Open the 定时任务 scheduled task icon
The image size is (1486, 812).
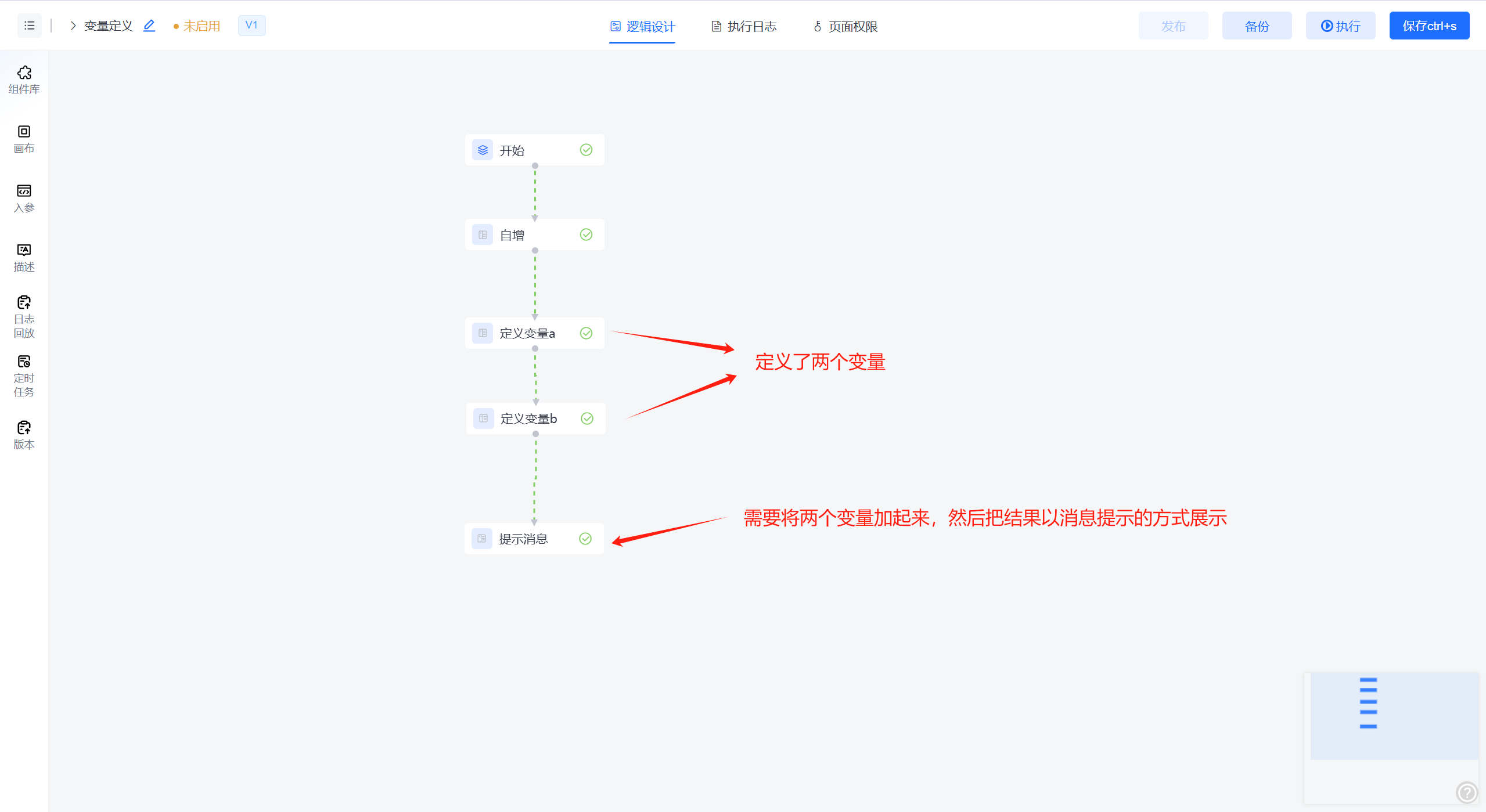pos(24,376)
